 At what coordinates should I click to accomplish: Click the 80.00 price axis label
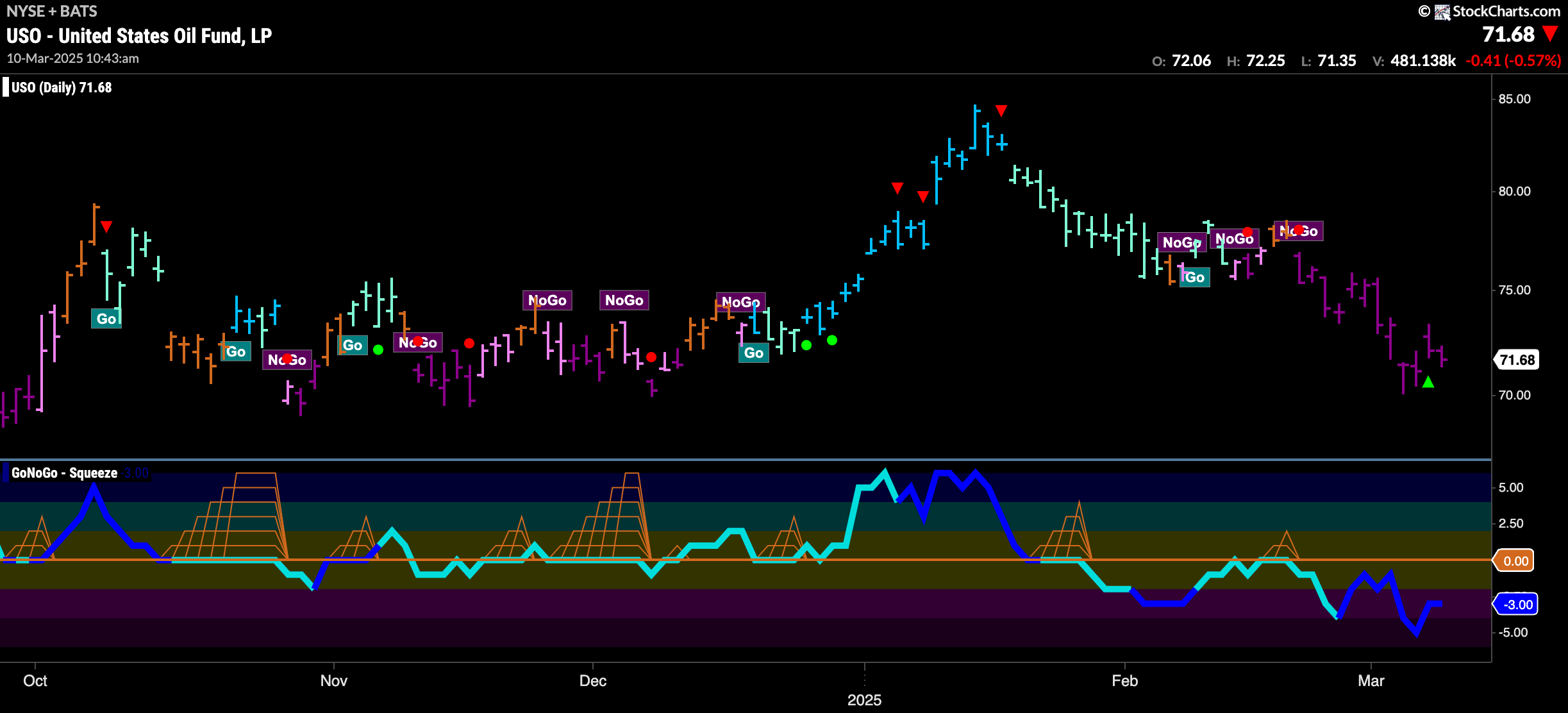[x=1514, y=191]
